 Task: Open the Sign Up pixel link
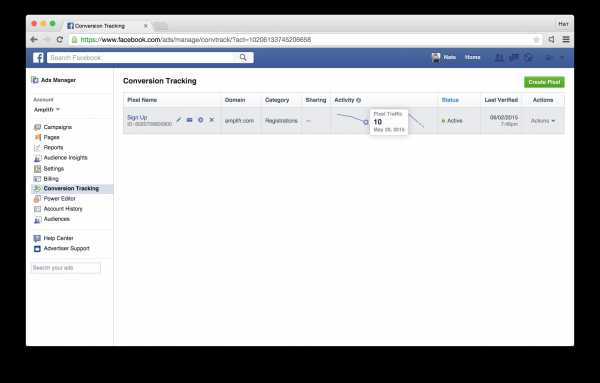click(x=137, y=117)
